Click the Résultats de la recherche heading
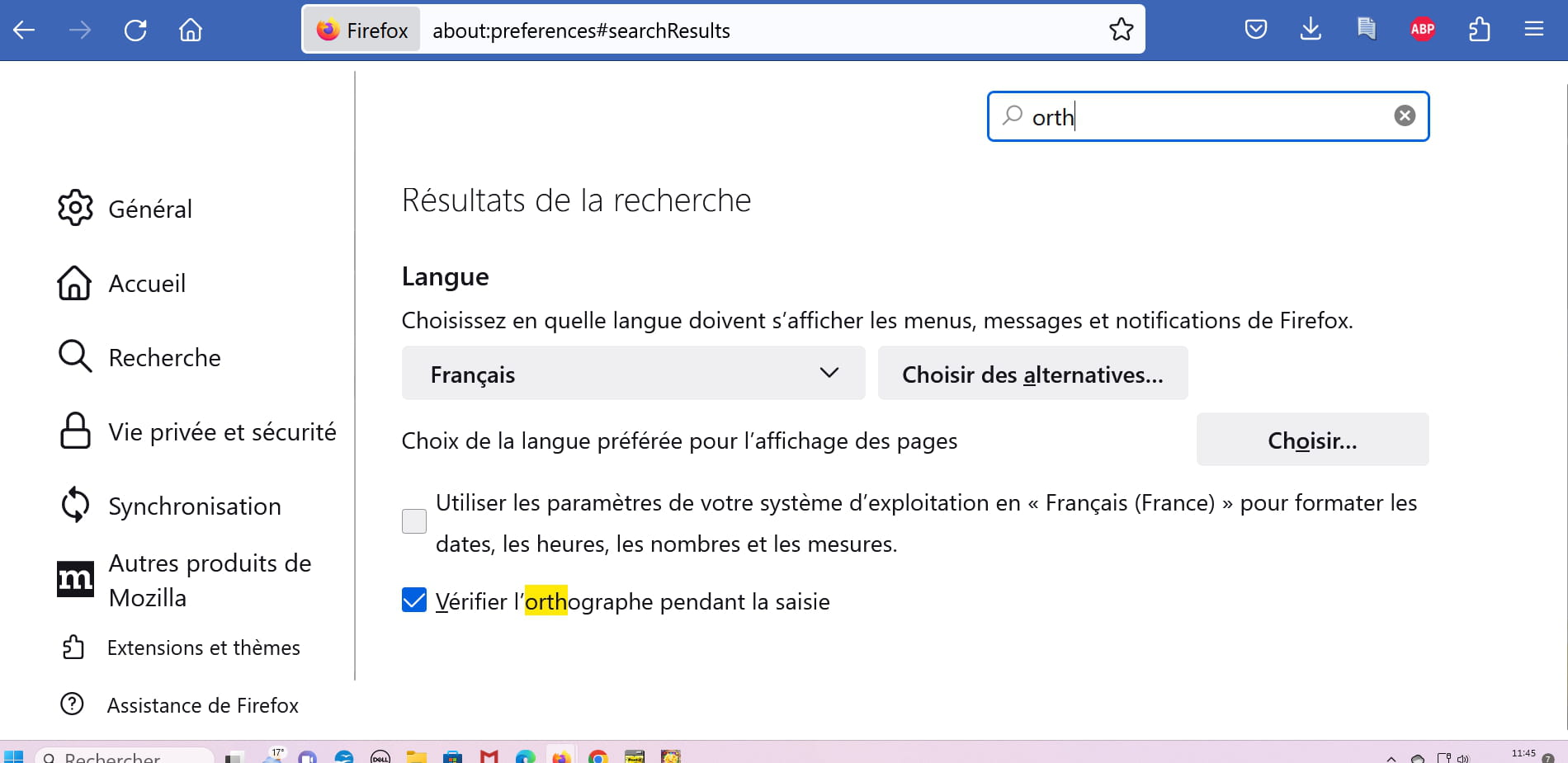This screenshot has height=763, width=1568. pyautogui.click(x=576, y=200)
